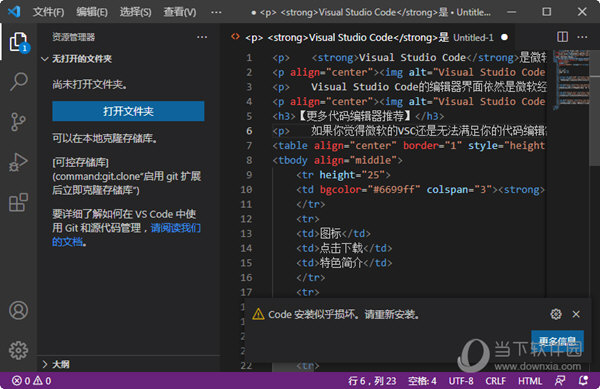Click line number 8 in gutter
Viewport: 600px width, 389px height.
tap(249, 160)
